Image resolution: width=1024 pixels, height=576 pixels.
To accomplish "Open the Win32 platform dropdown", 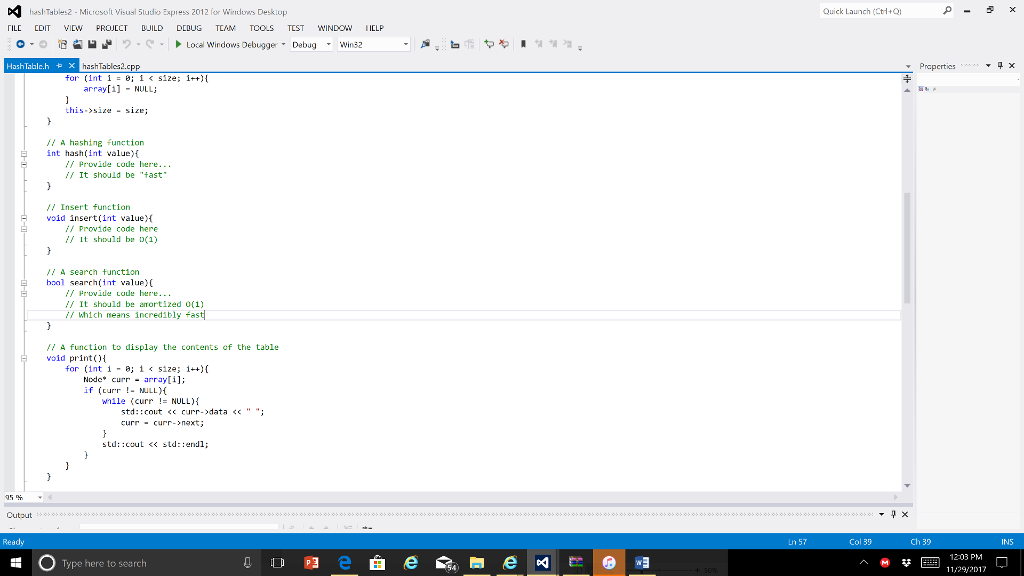I will pyautogui.click(x=374, y=44).
